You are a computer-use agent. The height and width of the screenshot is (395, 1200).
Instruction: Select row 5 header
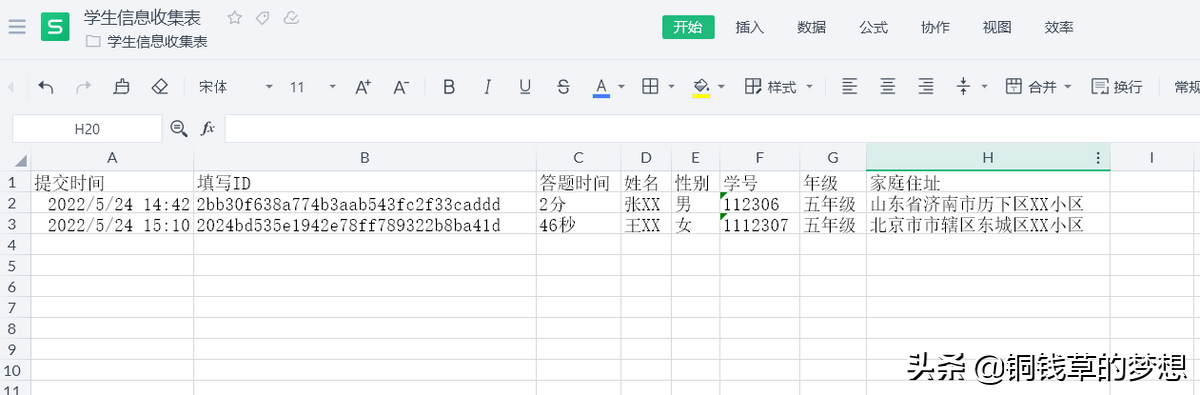point(15,266)
